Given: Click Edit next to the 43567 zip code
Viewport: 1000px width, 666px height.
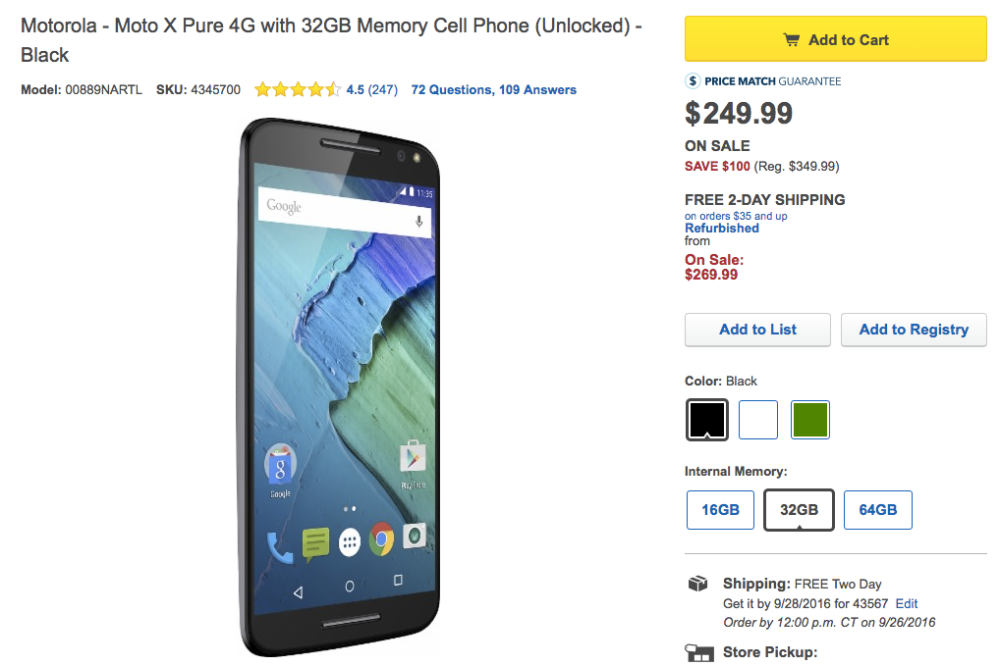Looking at the screenshot, I should tap(906, 603).
